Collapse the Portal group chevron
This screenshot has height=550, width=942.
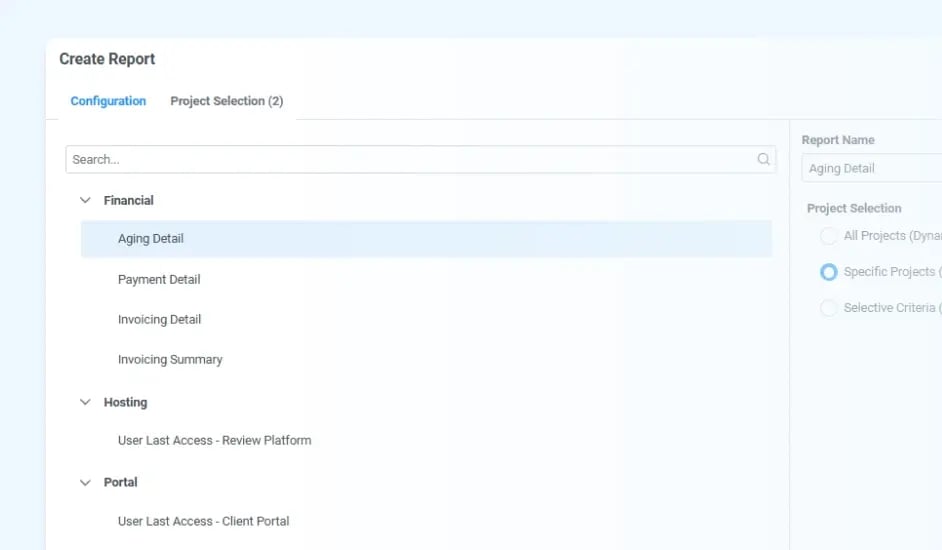coord(85,482)
